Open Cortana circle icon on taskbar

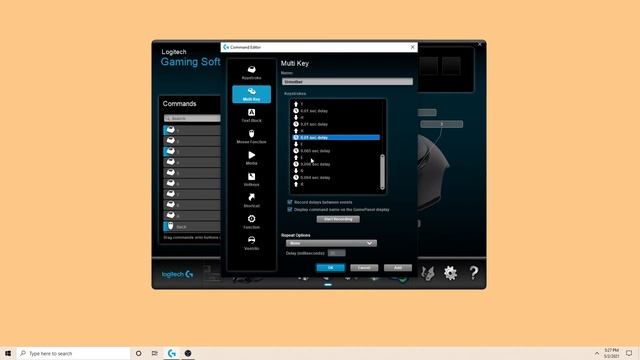pyautogui.click(x=138, y=353)
